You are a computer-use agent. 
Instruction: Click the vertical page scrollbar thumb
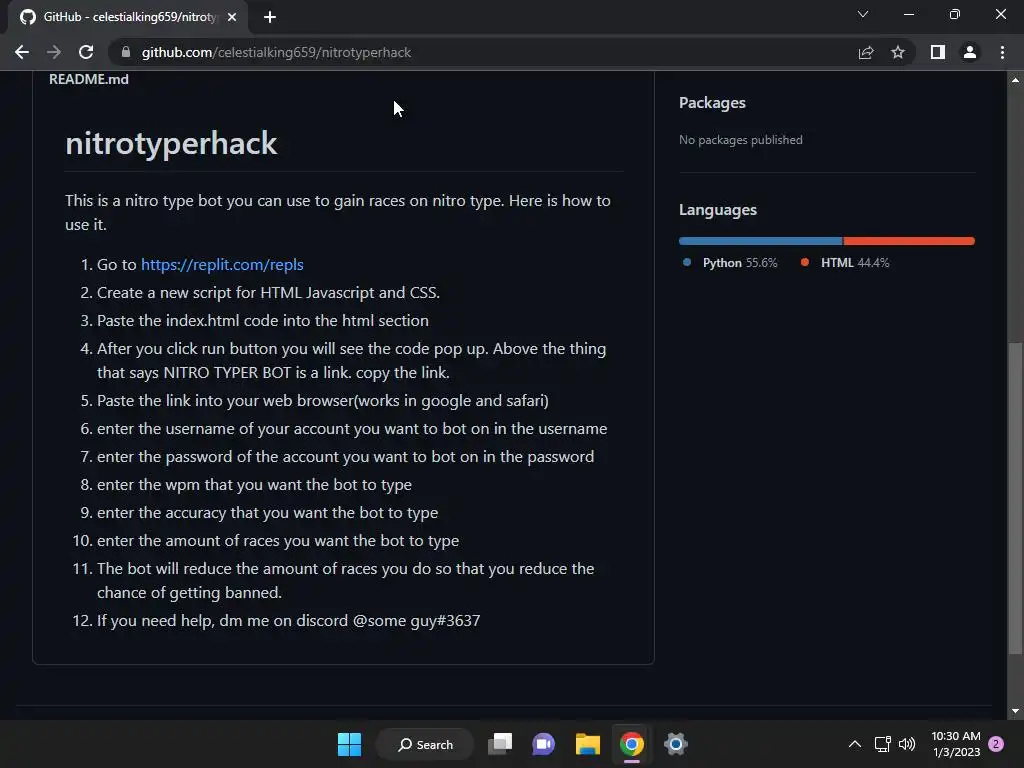[1015, 498]
